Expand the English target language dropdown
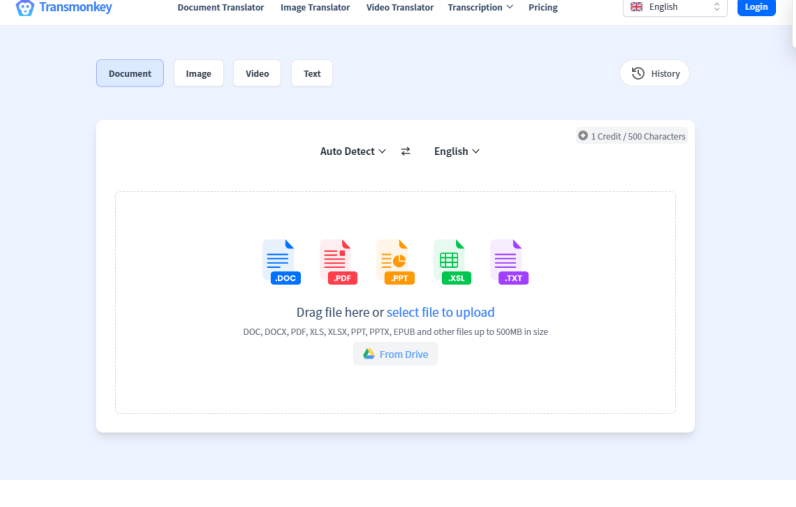The width and height of the screenshot is (796, 507). (x=456, y=152)
